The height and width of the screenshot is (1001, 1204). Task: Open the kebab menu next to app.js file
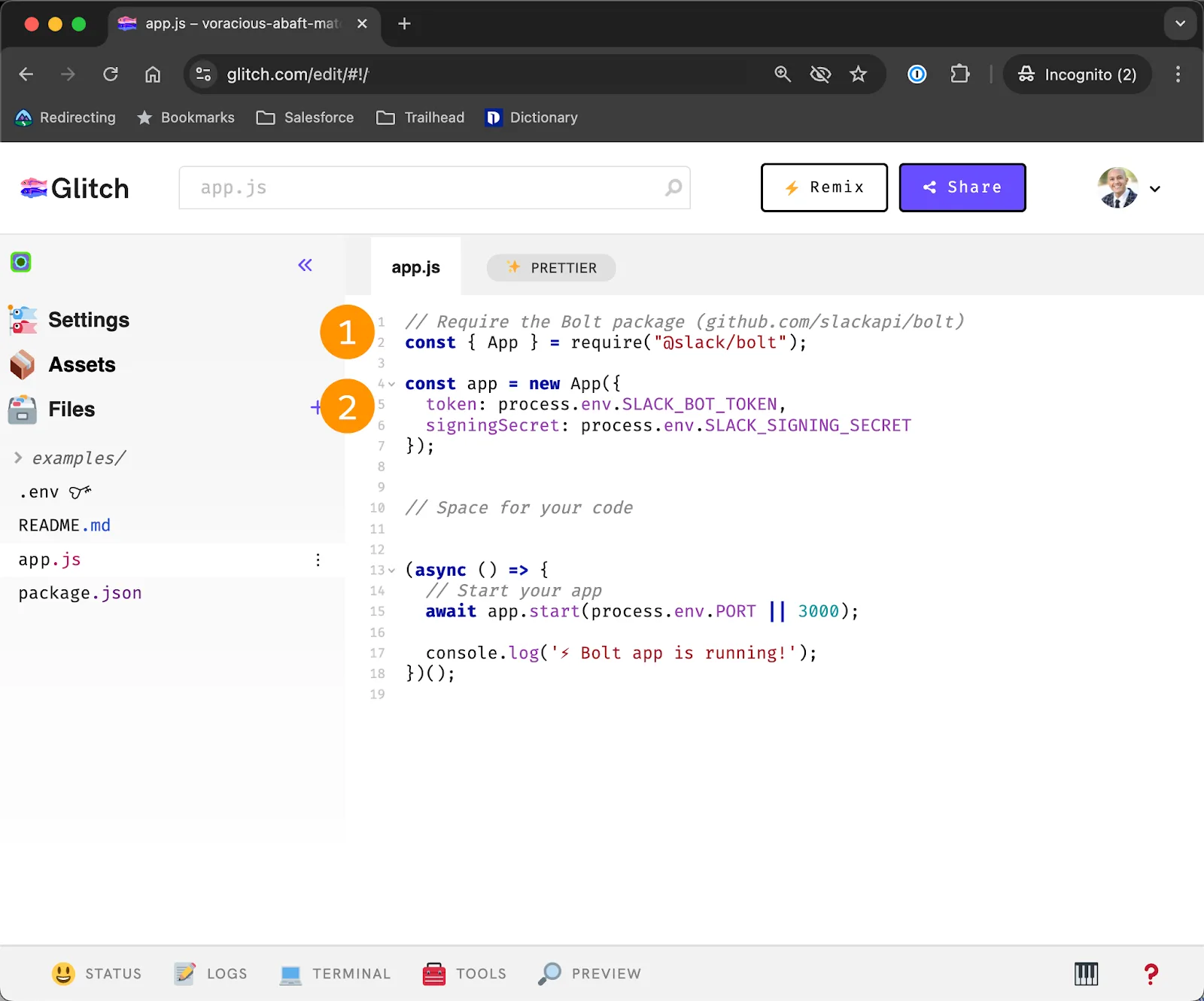tap(318, 559)
